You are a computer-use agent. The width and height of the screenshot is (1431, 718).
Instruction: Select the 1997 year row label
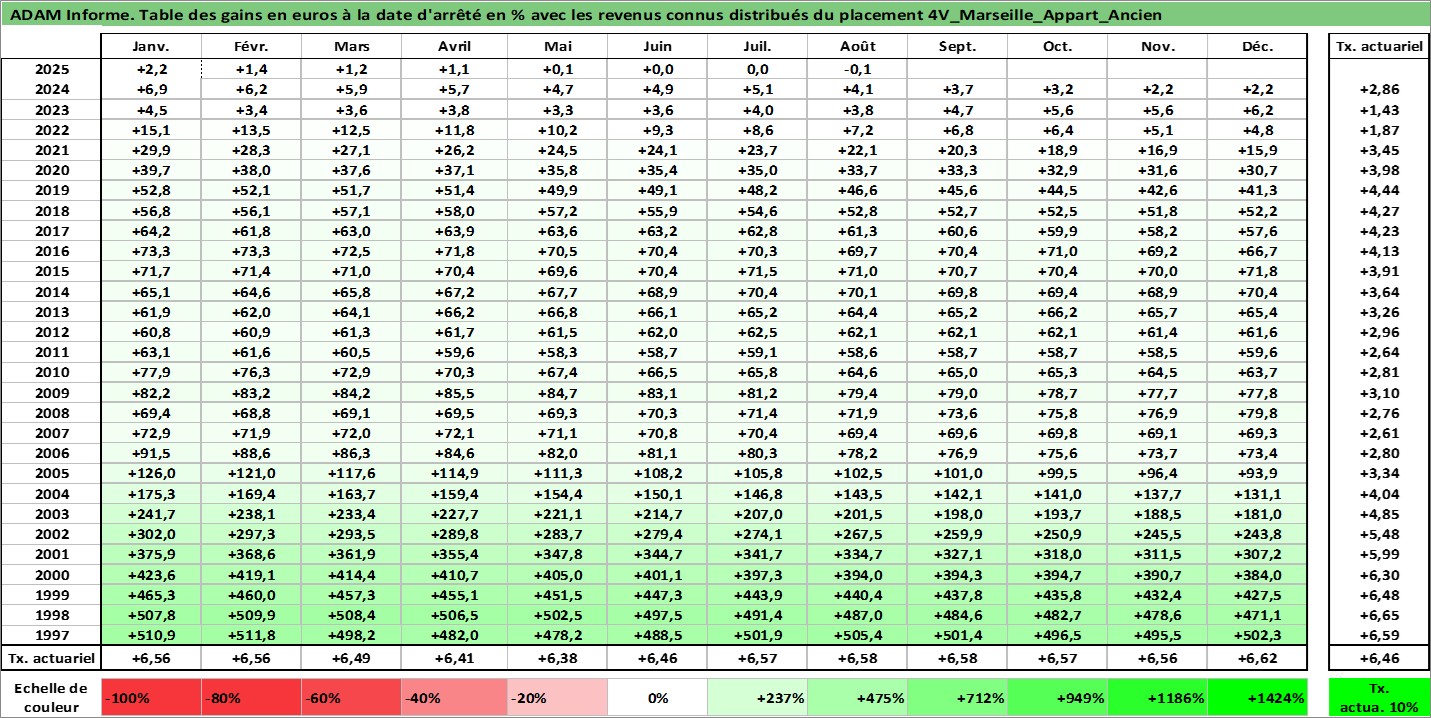(x=51, y=635)
